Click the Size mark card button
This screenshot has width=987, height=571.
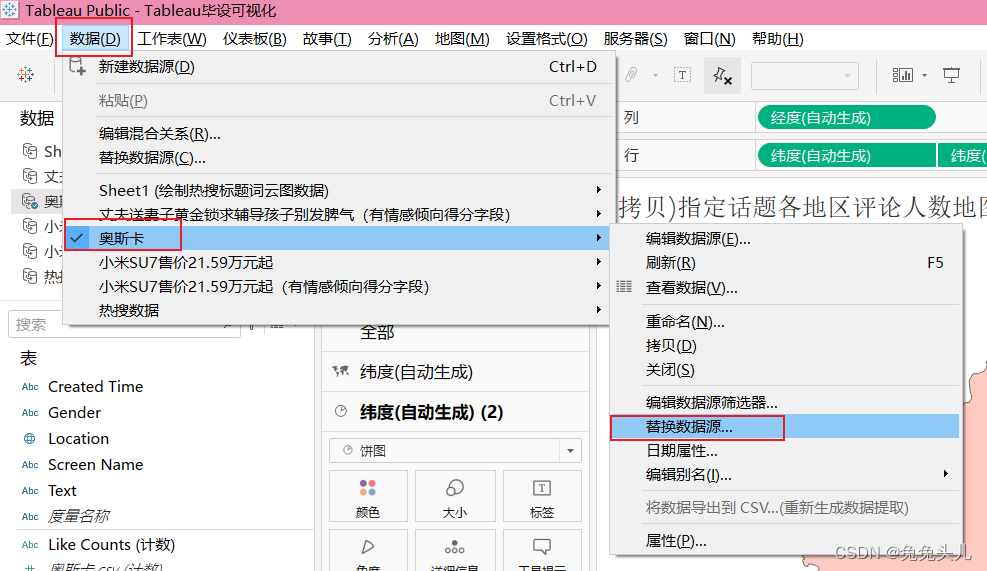click(x=455, y=497)
